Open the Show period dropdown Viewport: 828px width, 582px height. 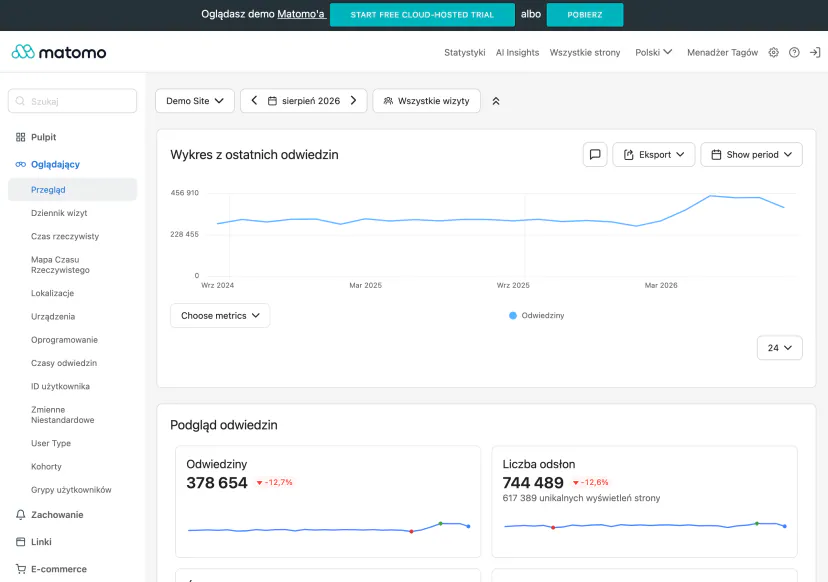751,154
